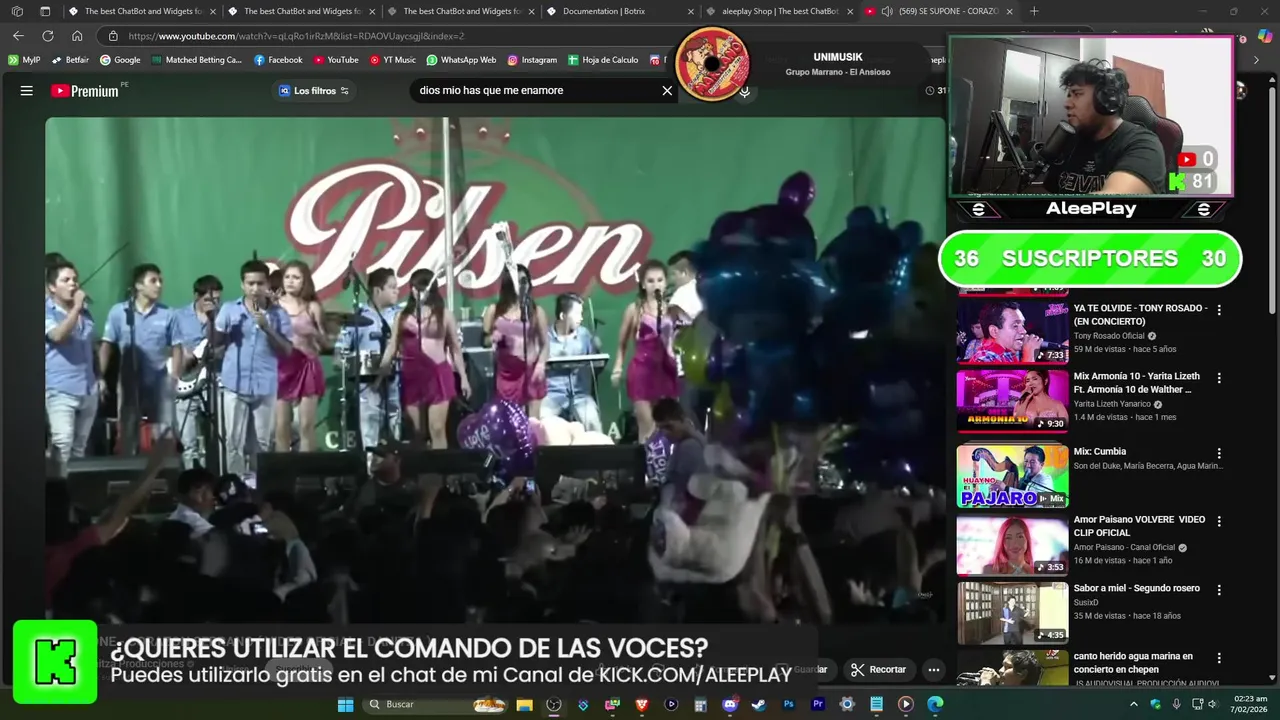Open Google bookmark

tap(120, 60)
